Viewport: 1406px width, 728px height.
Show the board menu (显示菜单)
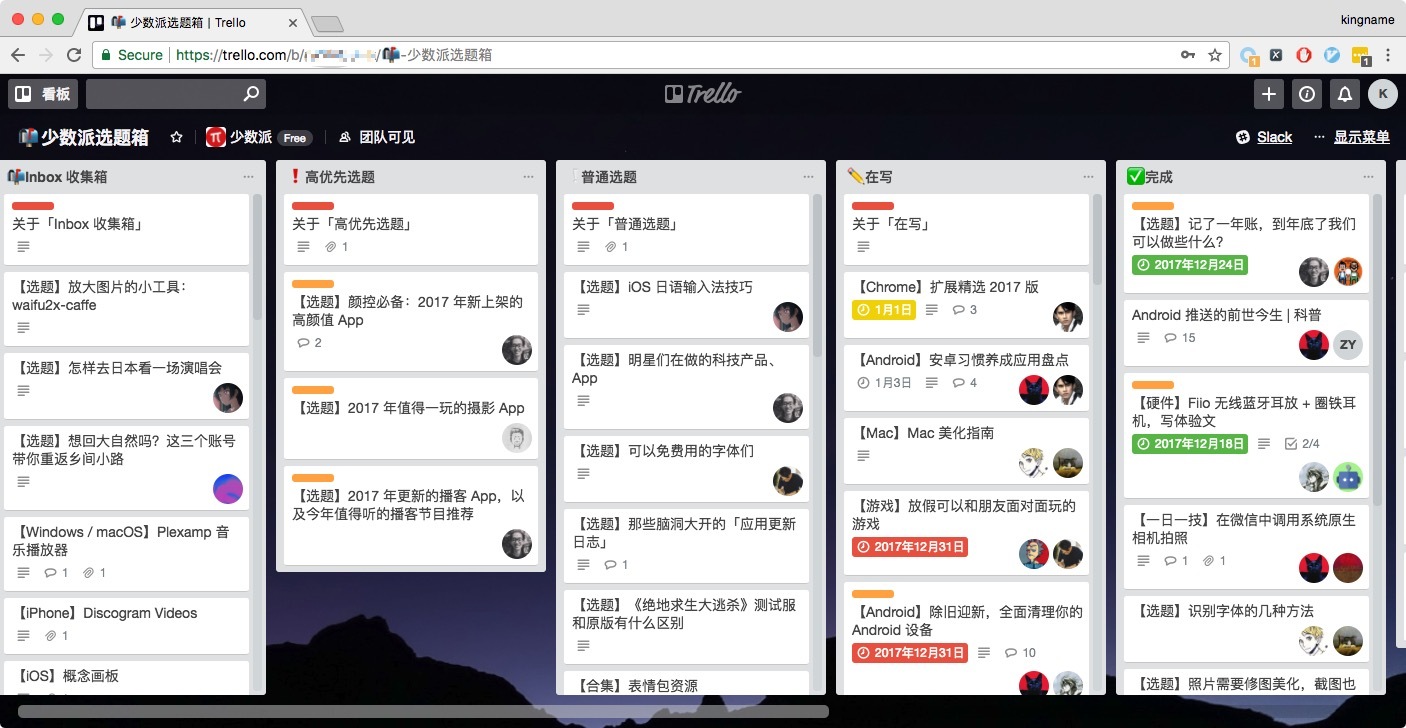coord(1351,137)
